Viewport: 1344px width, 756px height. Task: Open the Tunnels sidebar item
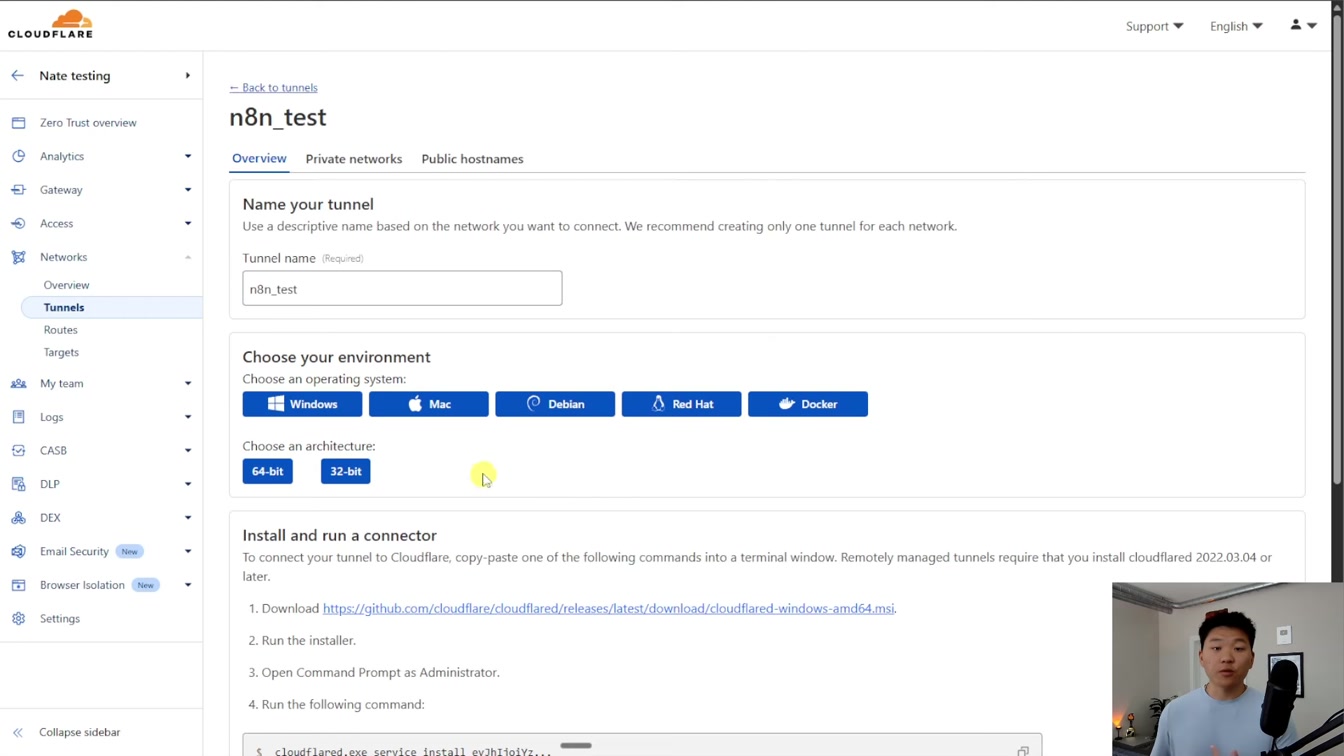(x=111, y=307)
